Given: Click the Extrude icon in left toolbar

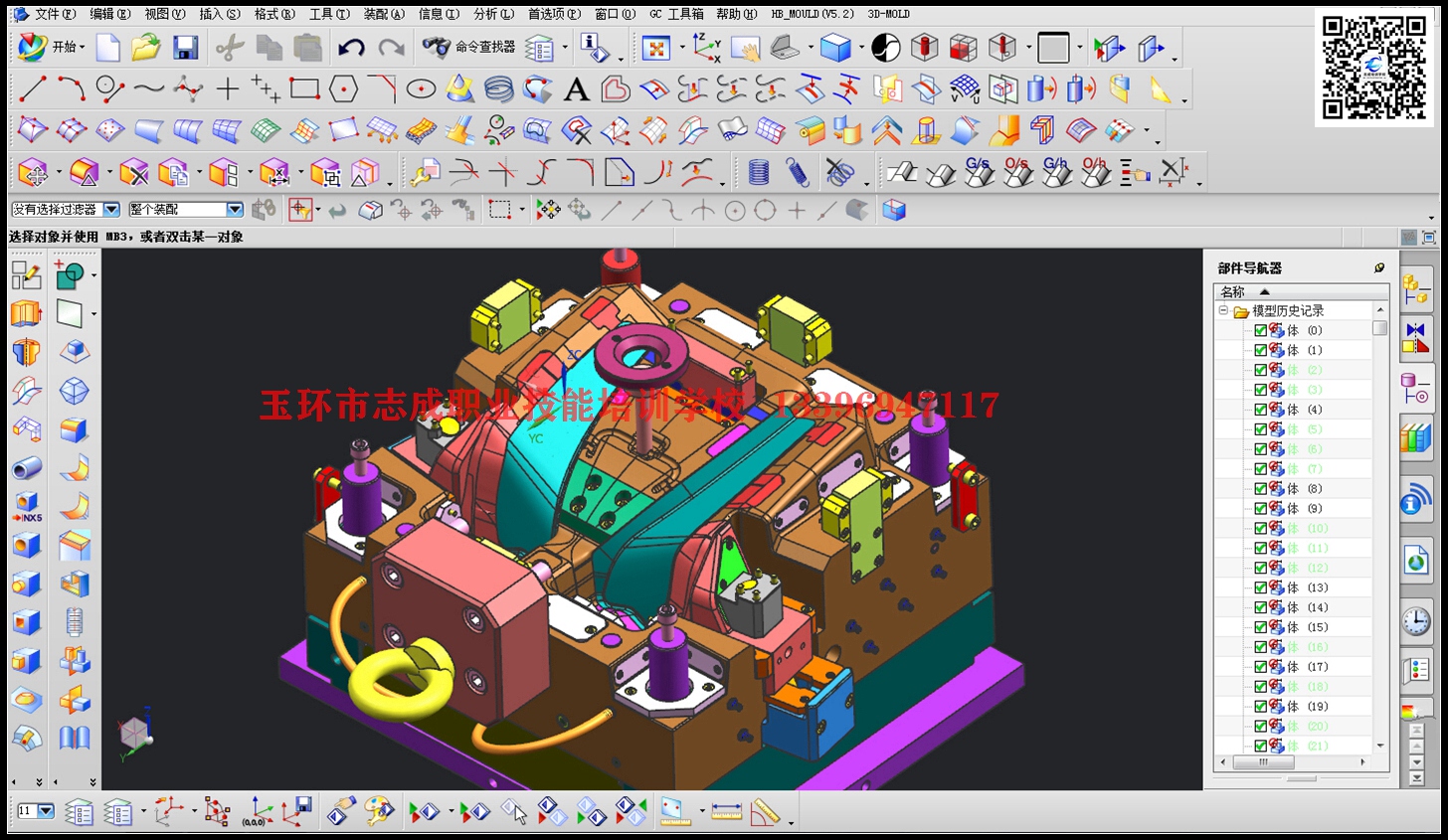Looking at the screenshot, I should point(26,314).
